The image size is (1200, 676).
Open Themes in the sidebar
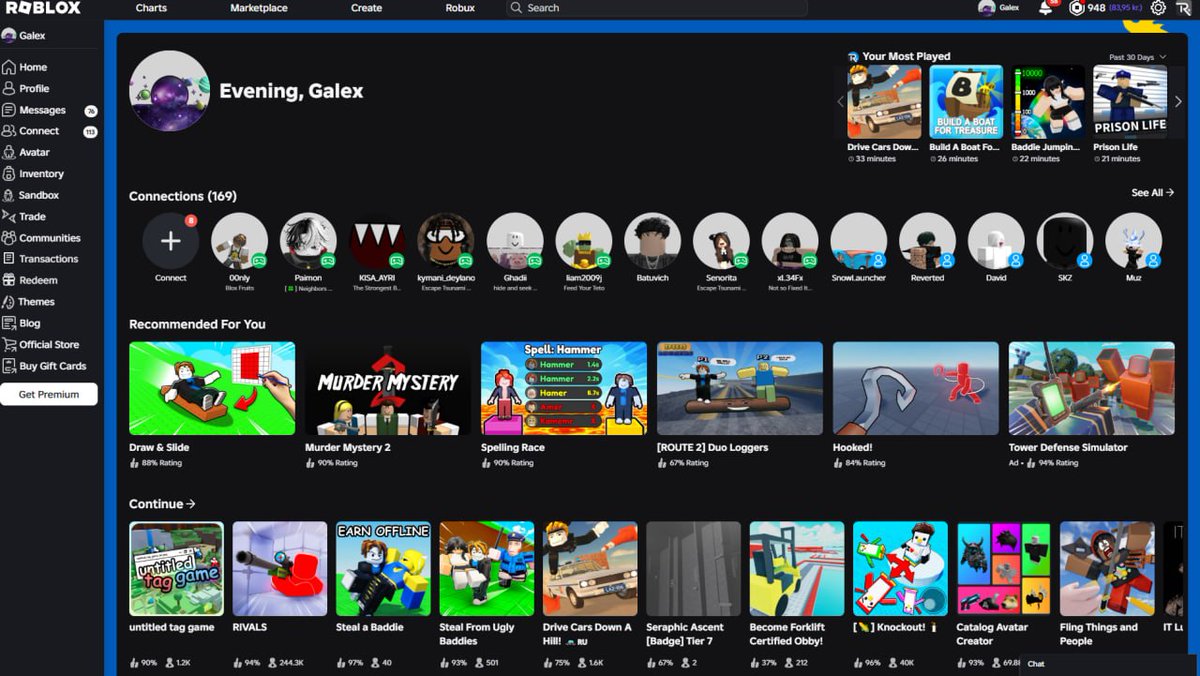tap(29, 301)
